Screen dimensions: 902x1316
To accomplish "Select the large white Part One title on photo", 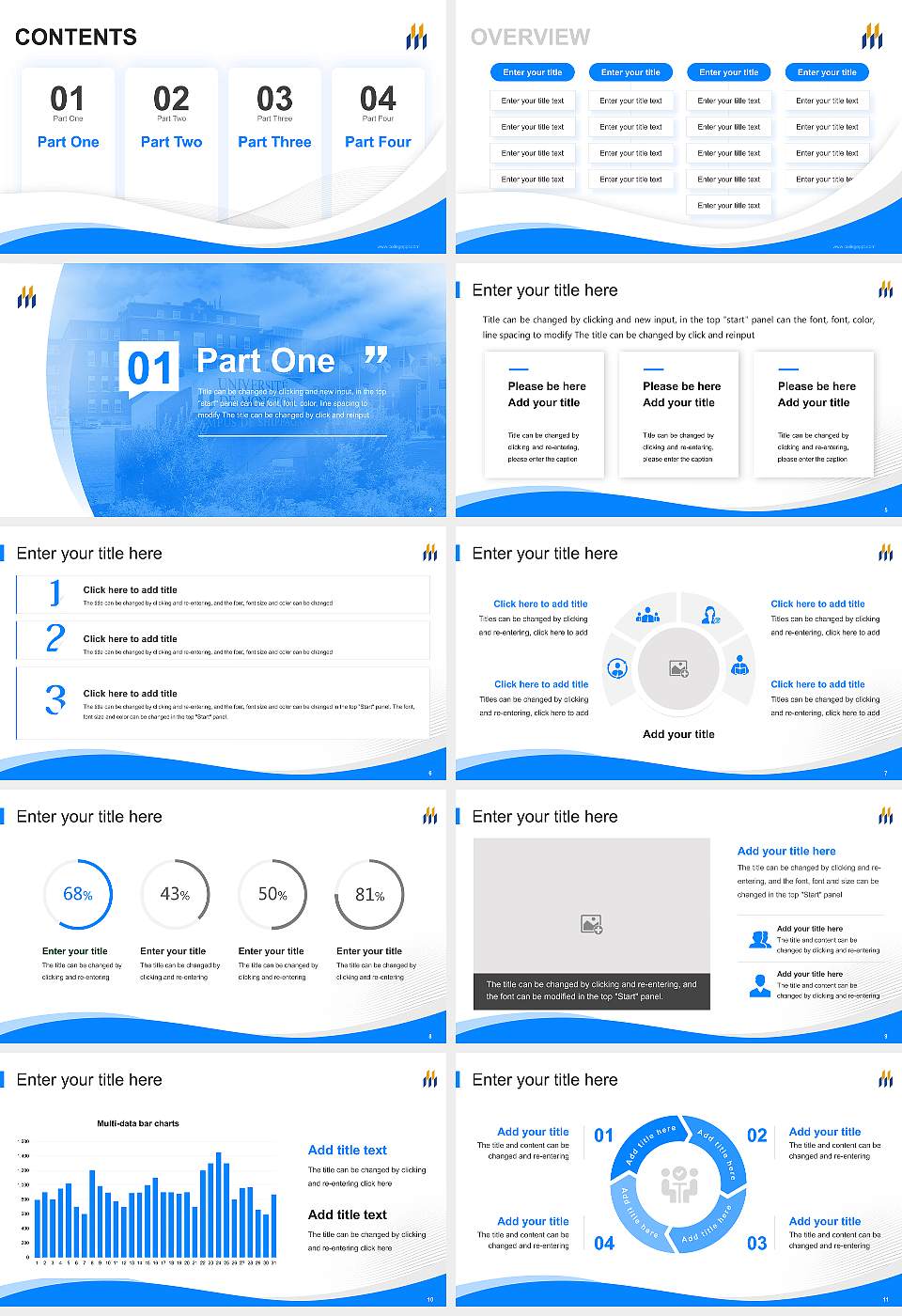I will coord(266,360).
